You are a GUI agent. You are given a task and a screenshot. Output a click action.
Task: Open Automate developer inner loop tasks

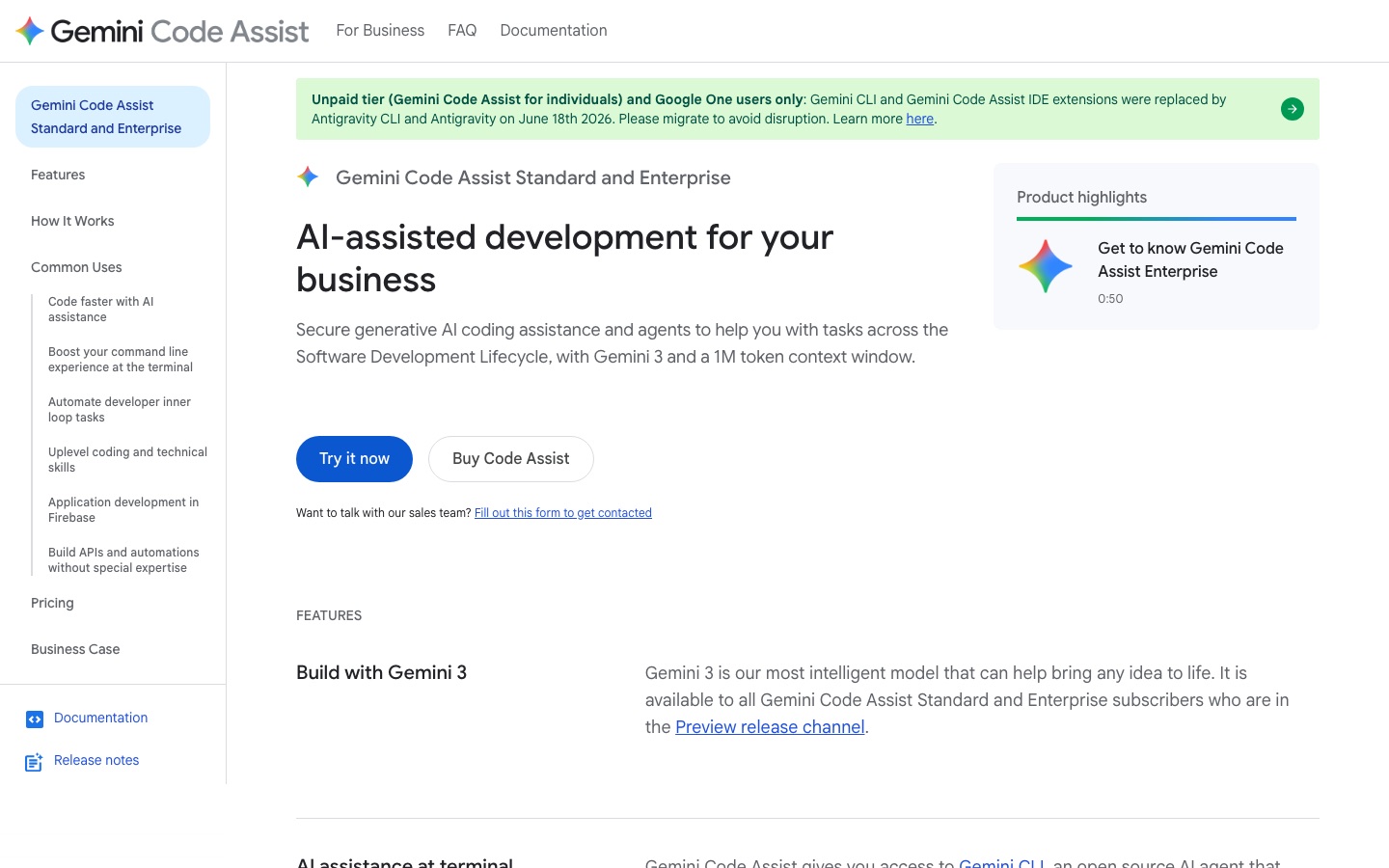120,410
